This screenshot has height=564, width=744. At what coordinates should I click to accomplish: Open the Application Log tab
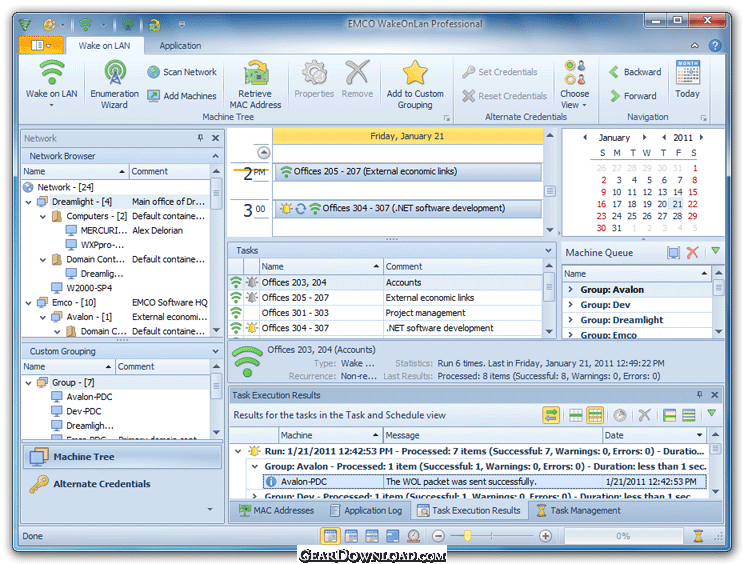coord(366,510)
